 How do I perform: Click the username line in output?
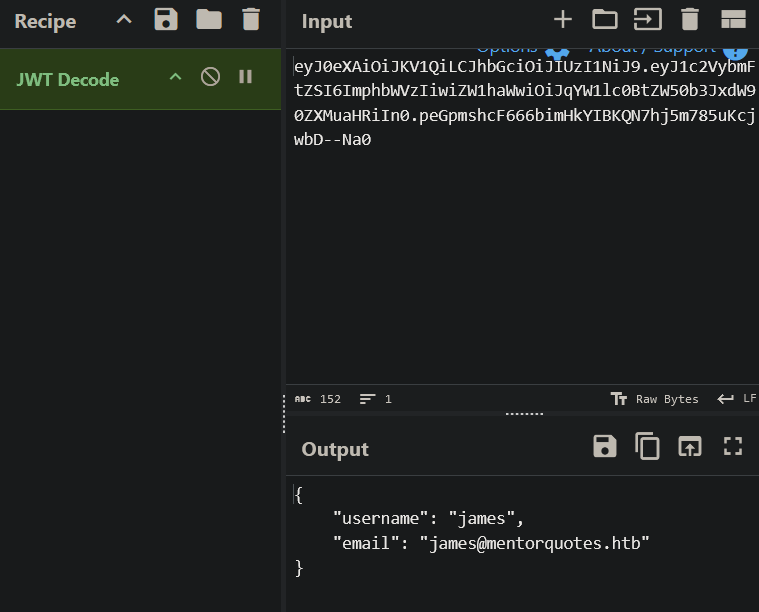pos(428,519)
